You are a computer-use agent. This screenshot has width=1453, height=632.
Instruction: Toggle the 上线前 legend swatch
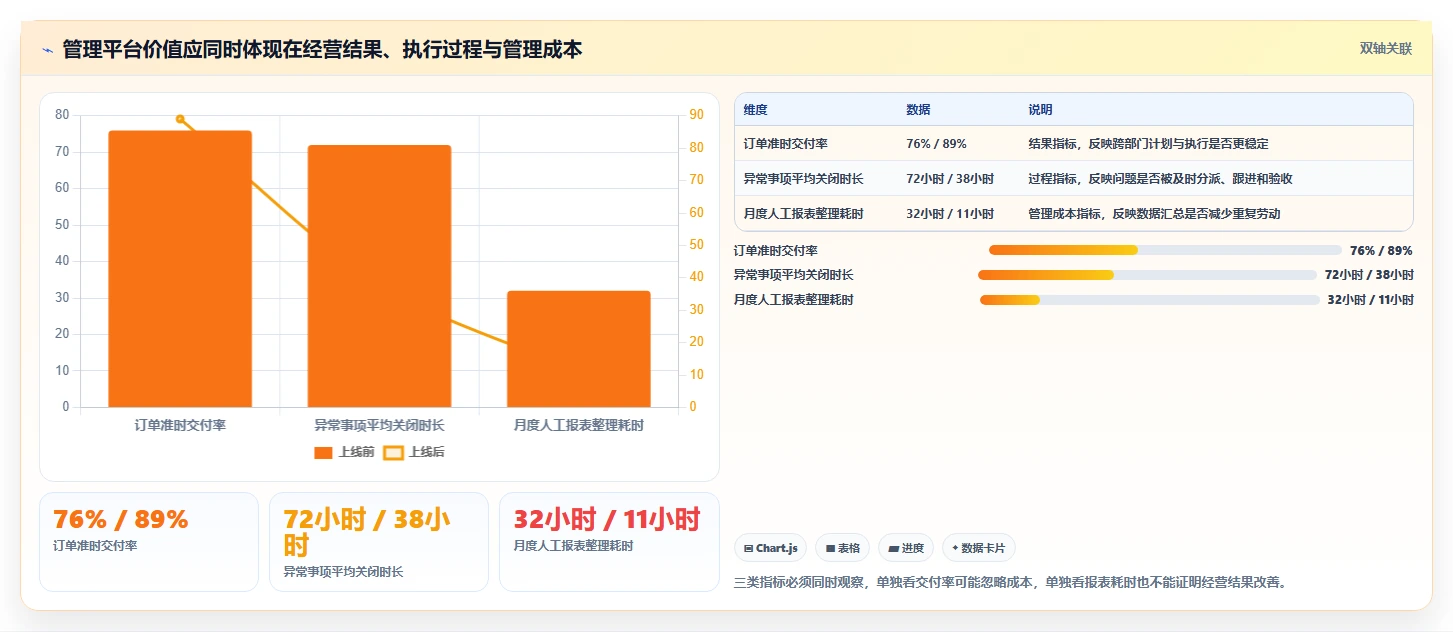[x=323, y=453]
